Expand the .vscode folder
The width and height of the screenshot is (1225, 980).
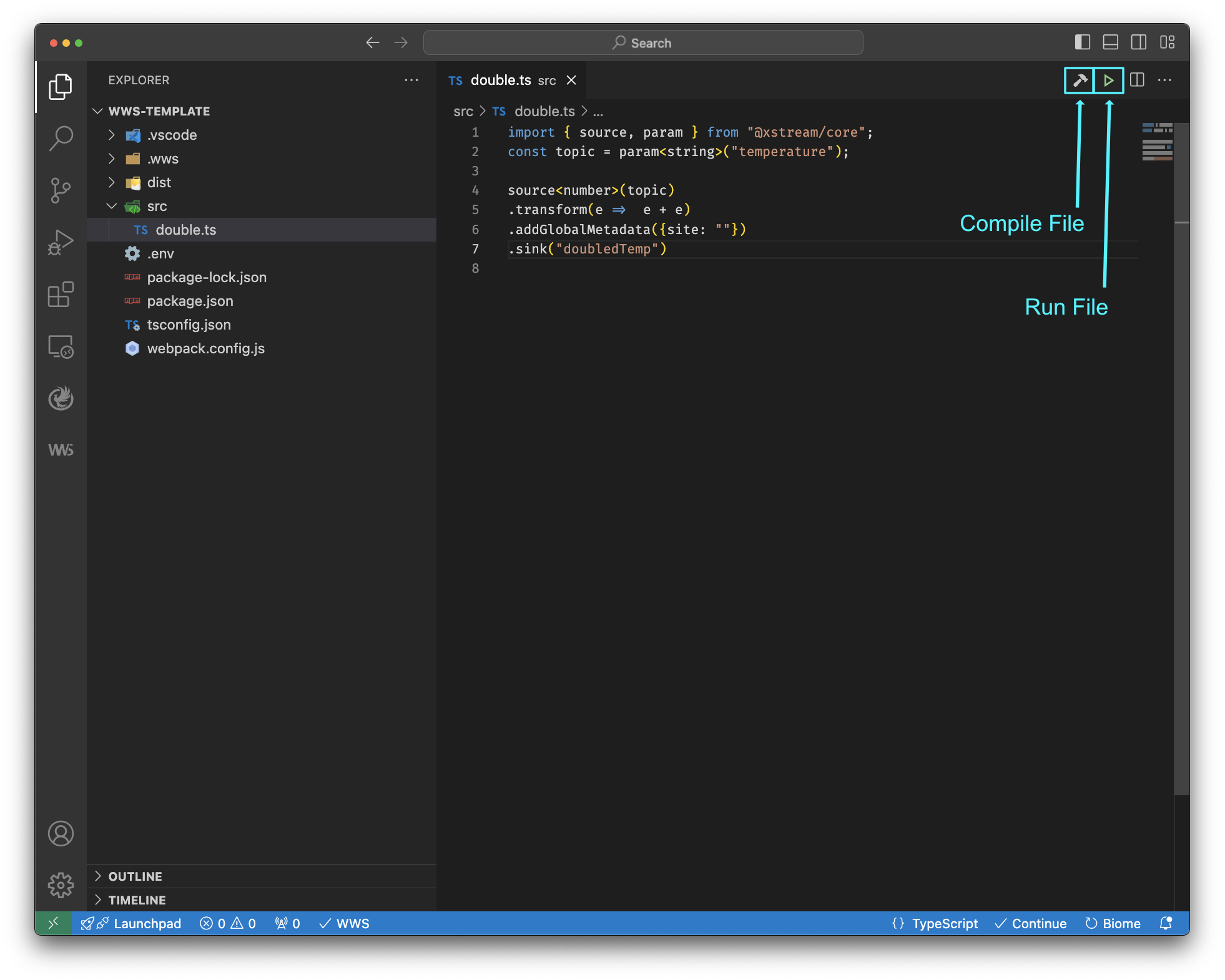pos(172,135)
